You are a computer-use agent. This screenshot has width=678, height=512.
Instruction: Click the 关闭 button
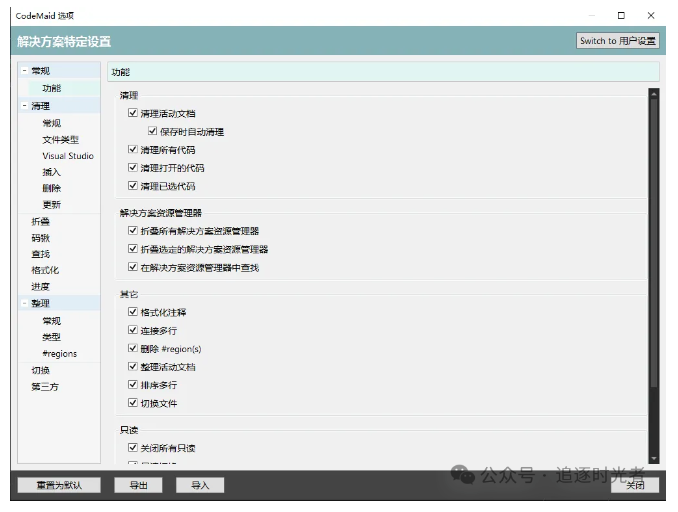pos(635,485)
